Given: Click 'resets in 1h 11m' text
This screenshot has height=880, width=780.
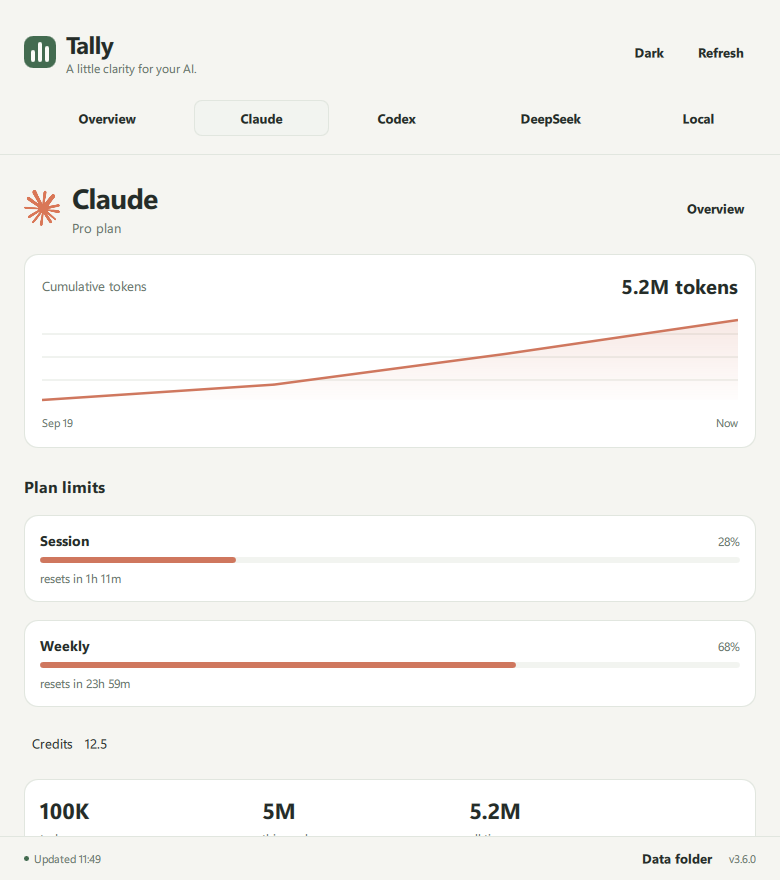Looking at the screenshot, I should tap(81, 579).
